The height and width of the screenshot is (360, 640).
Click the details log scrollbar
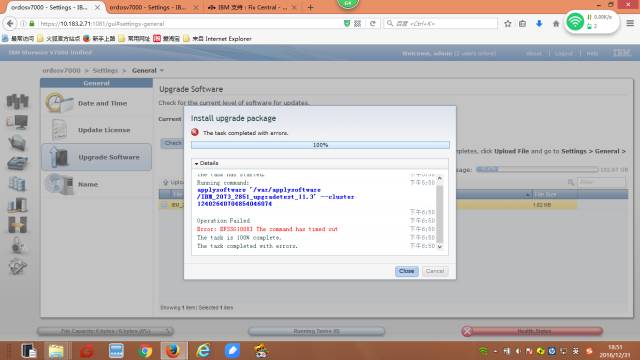click(440, 212)
